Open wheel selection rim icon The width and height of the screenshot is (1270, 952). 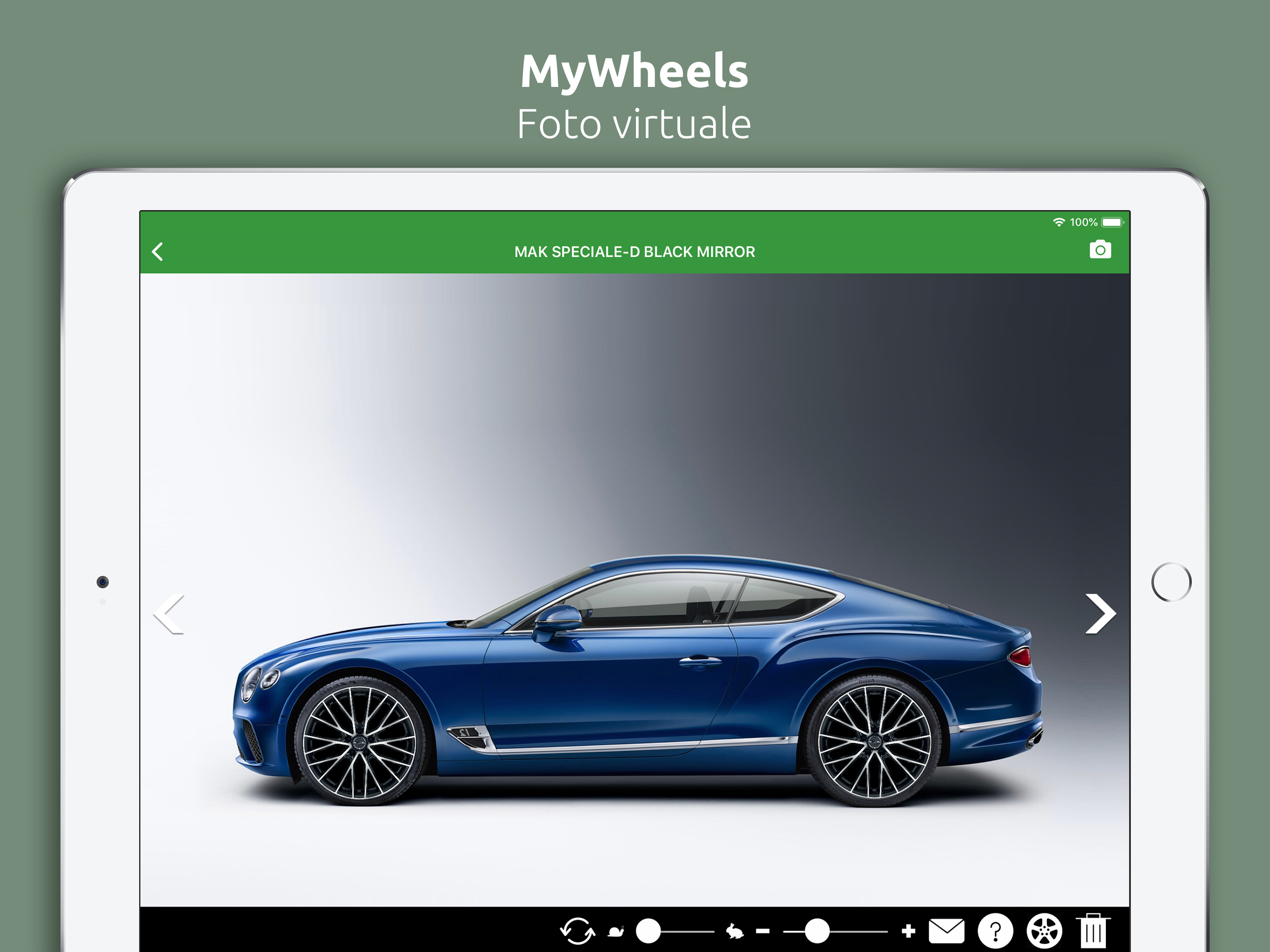pyautogui.click(x=1045, y=931)
